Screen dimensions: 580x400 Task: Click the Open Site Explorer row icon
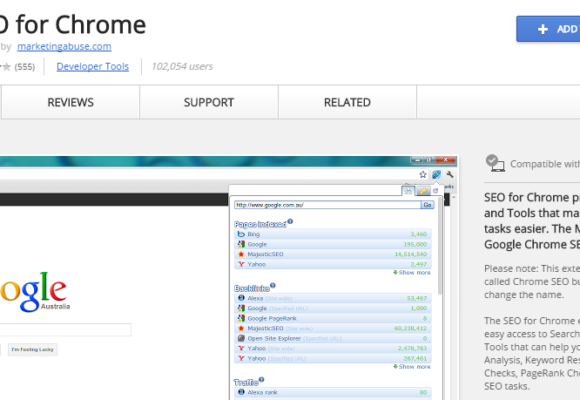pyautogui.click(x=241, y=338)
